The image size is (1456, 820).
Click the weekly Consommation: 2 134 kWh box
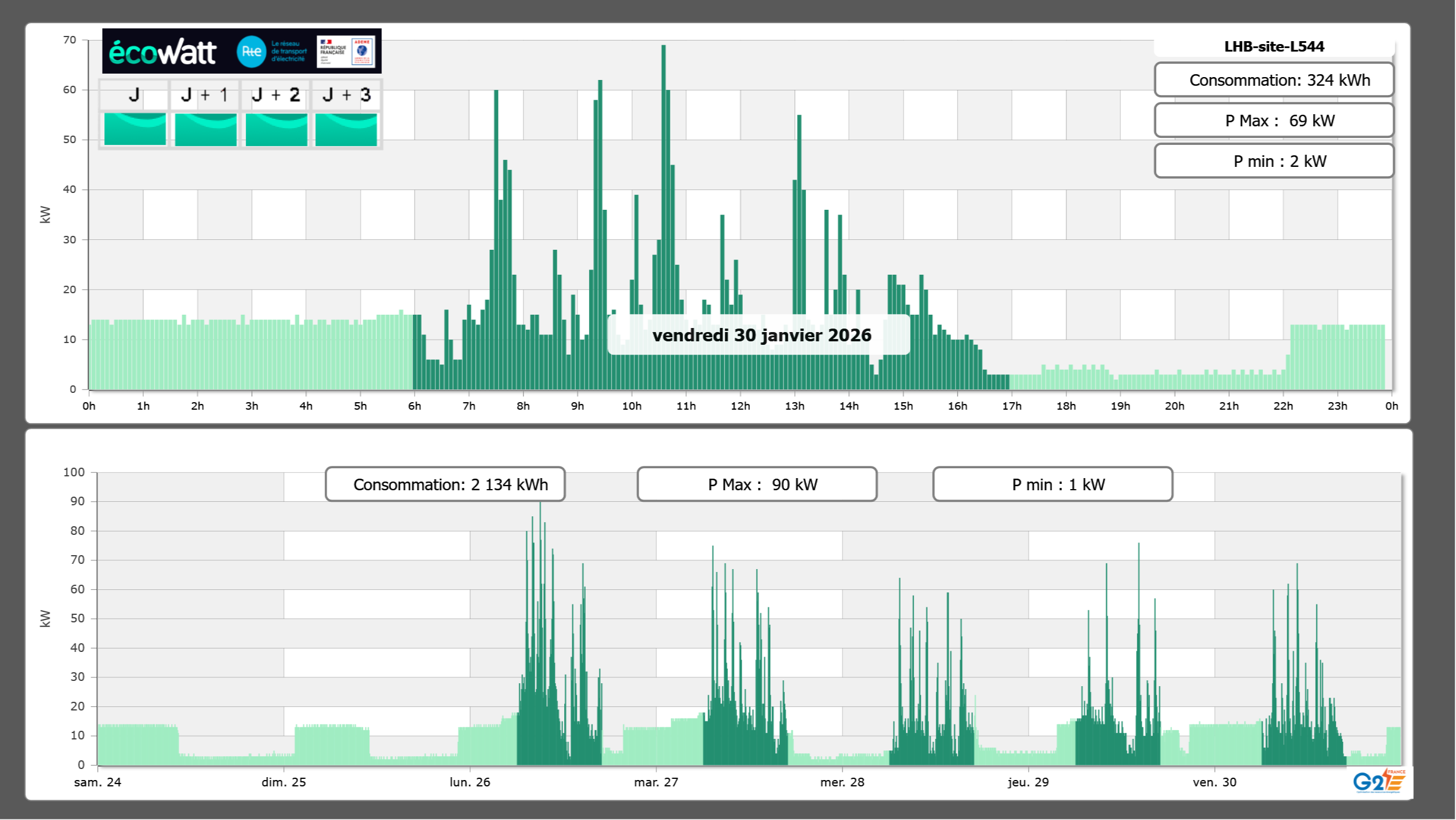445,484
